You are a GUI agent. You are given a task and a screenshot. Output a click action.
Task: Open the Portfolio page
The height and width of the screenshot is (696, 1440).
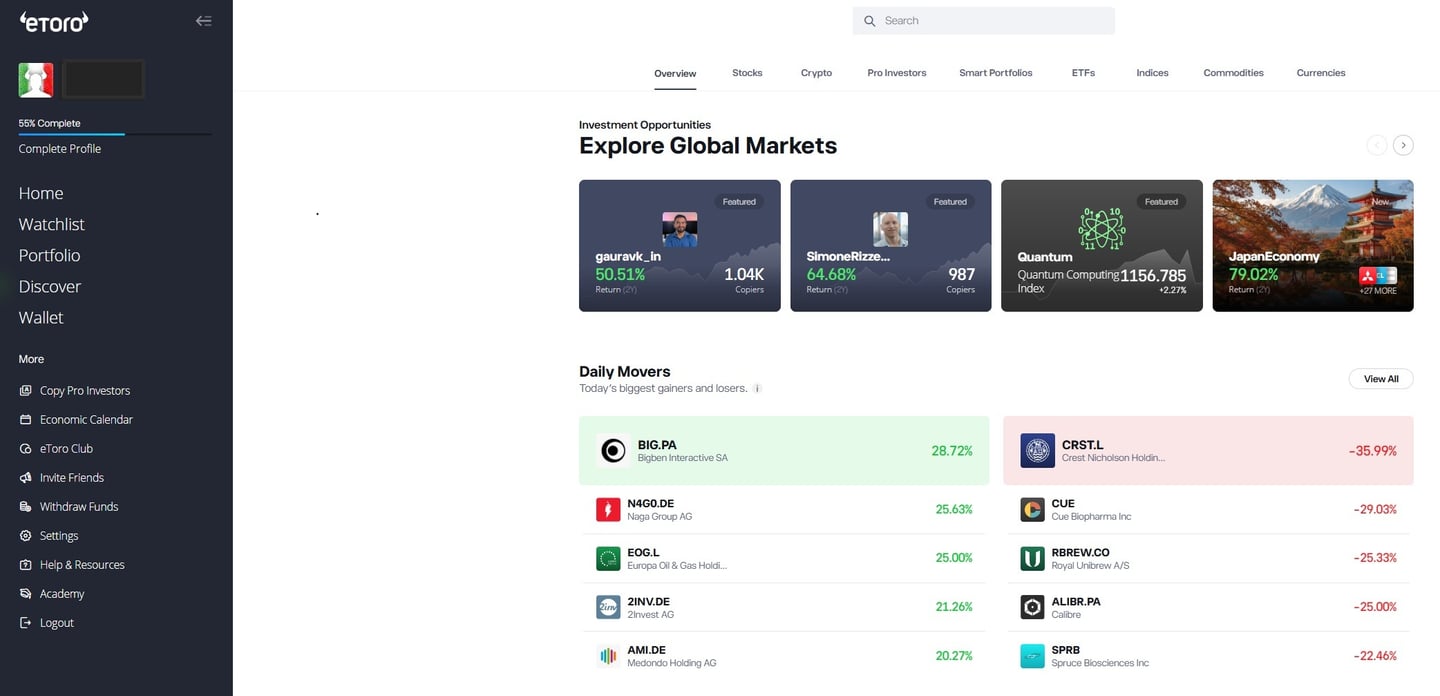50,256
